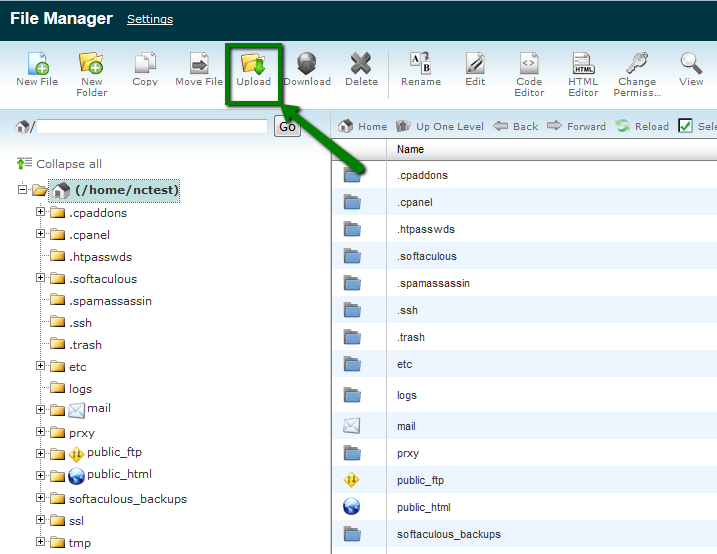The image size is (717, 554).
Task: Open the Edit tool
Action: 475,63
